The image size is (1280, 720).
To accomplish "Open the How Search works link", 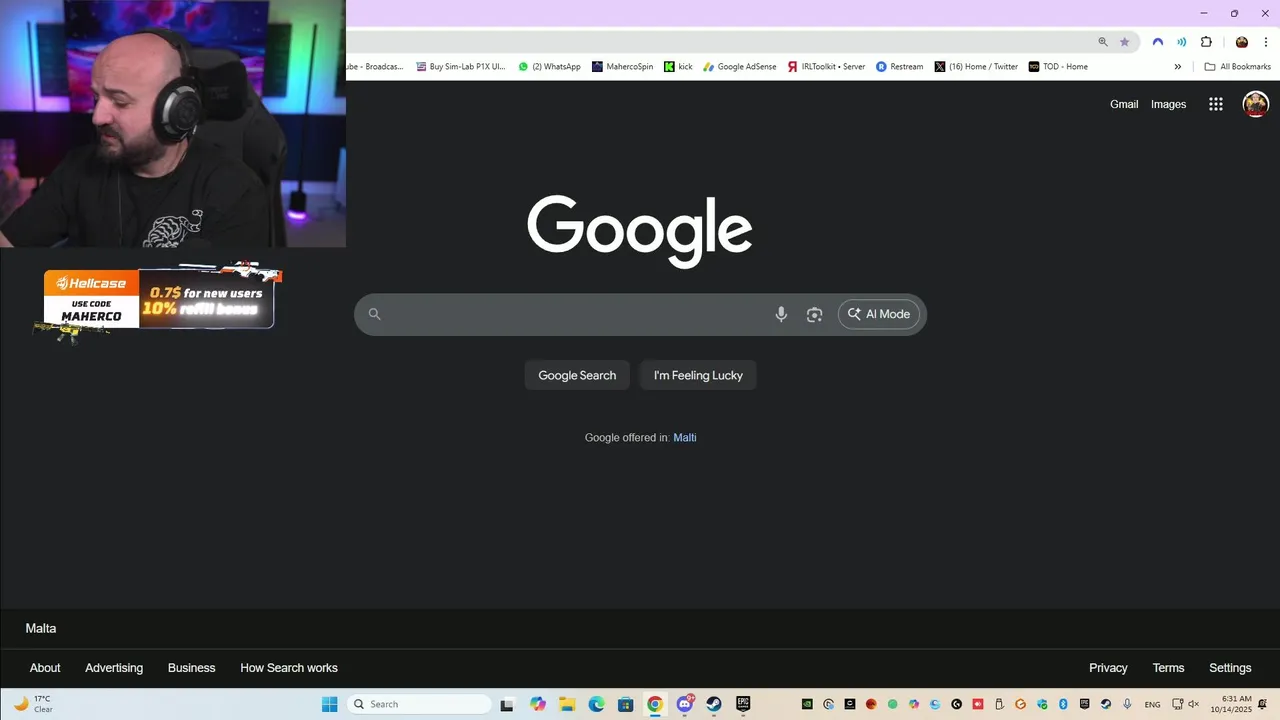I will click(x=289, y=668).
